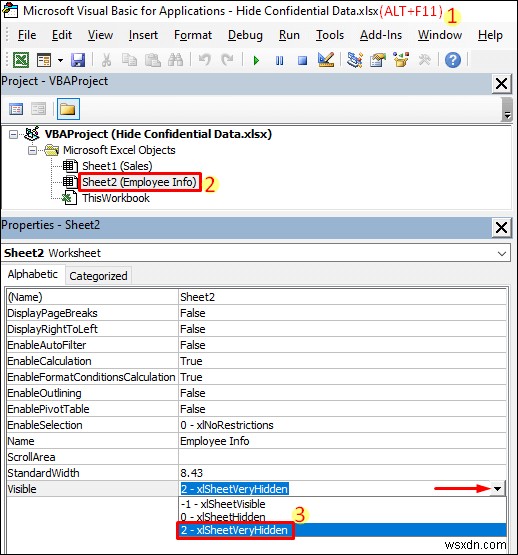
Task: Open Object Browser toolbar icon
Action: 401,59
